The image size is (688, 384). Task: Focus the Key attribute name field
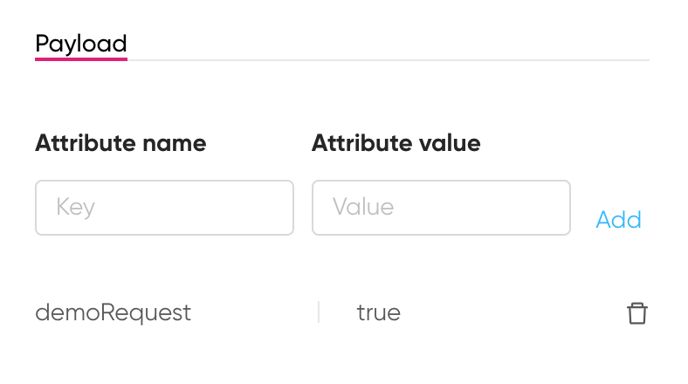[x=165, y=208]
